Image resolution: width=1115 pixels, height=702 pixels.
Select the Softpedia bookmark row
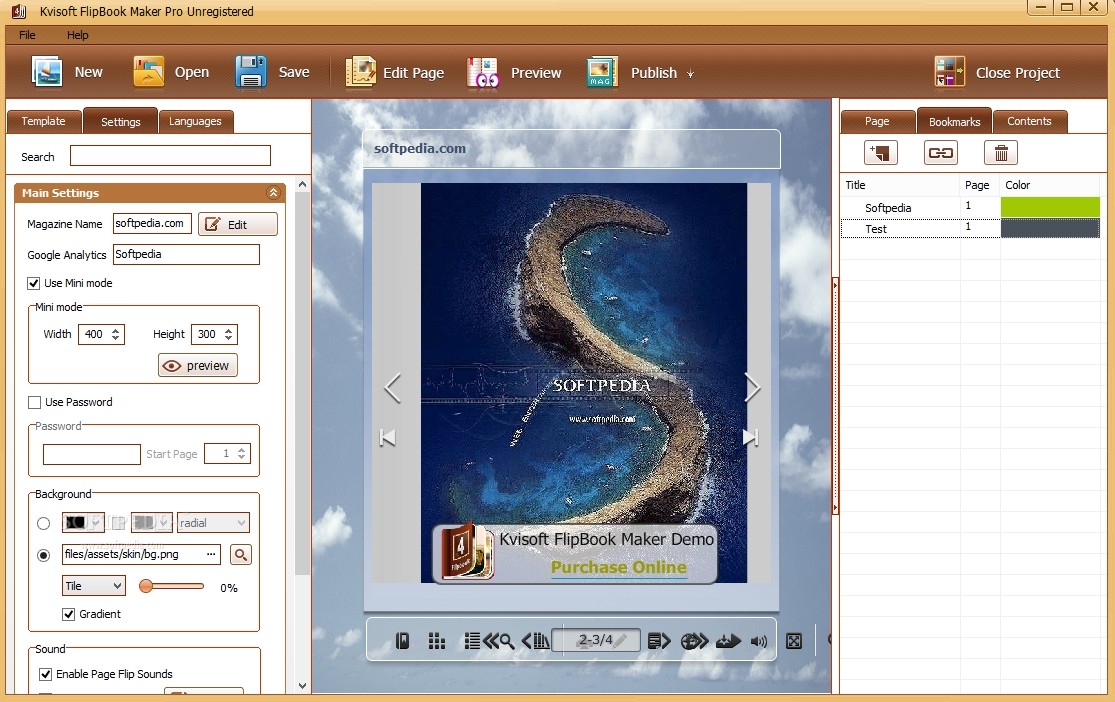[971, 207]
